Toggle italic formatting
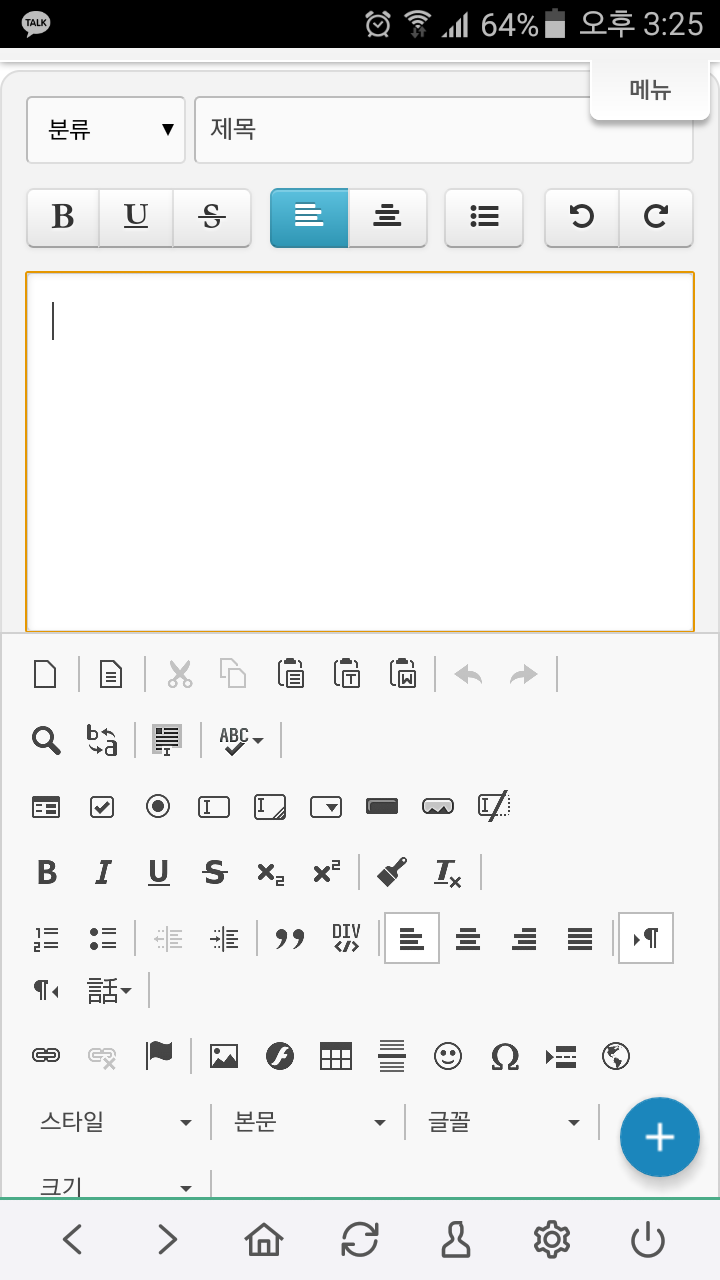 [102, 873]
